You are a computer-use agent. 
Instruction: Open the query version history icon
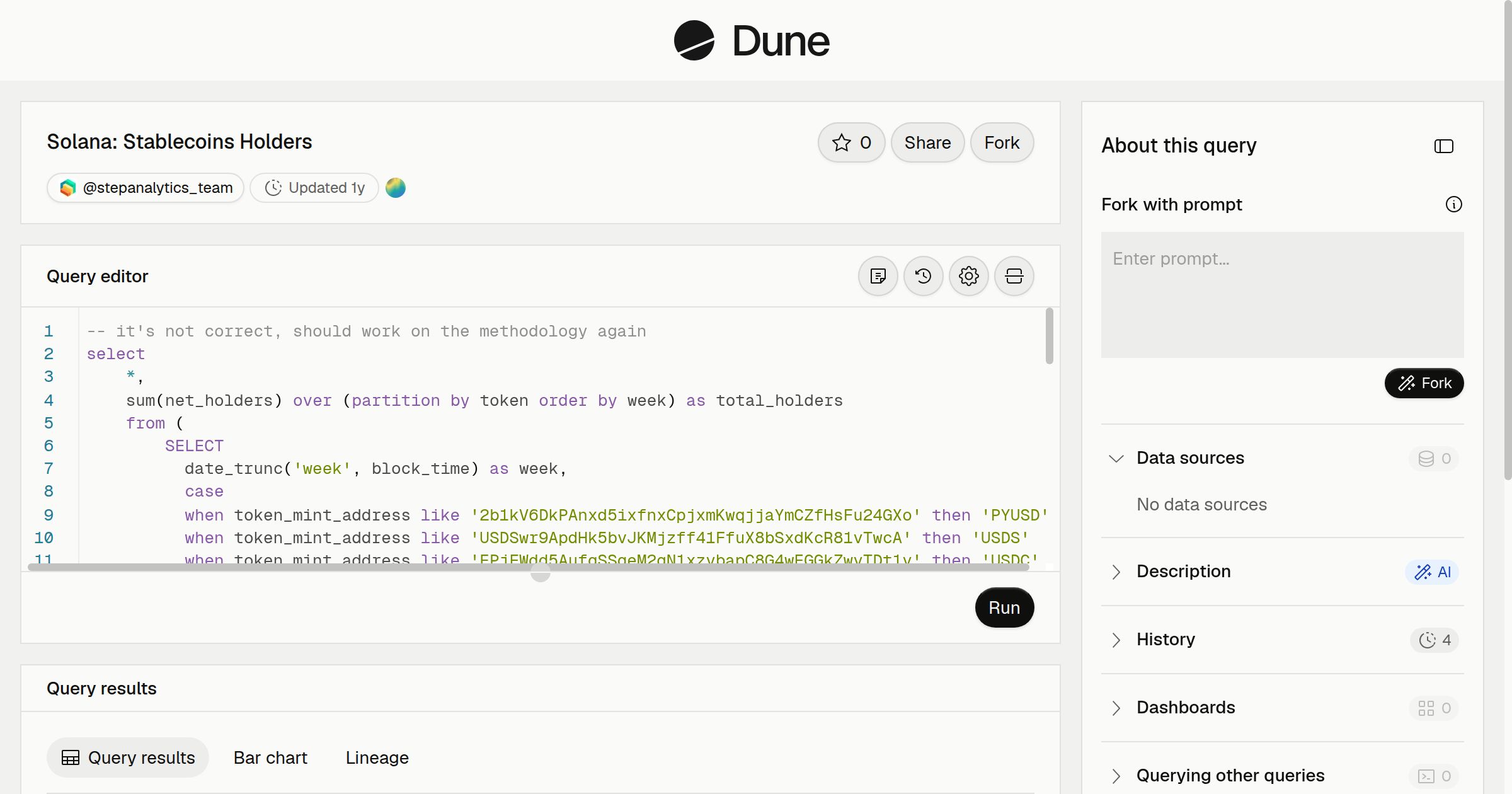click(x=923, y=276)
